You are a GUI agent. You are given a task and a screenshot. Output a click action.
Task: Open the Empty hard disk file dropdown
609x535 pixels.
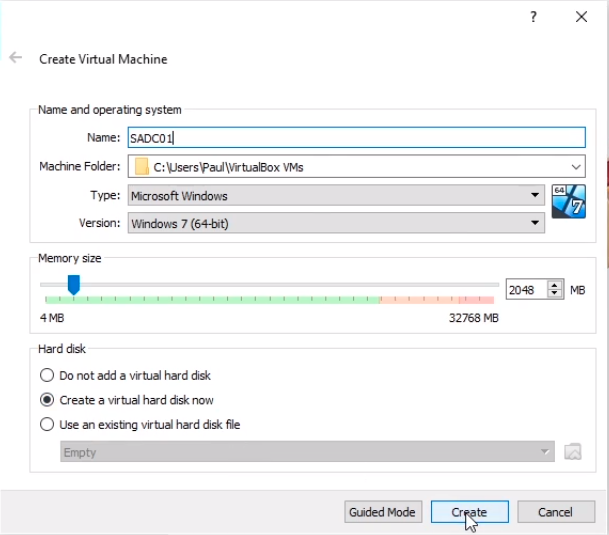point(307,451)
